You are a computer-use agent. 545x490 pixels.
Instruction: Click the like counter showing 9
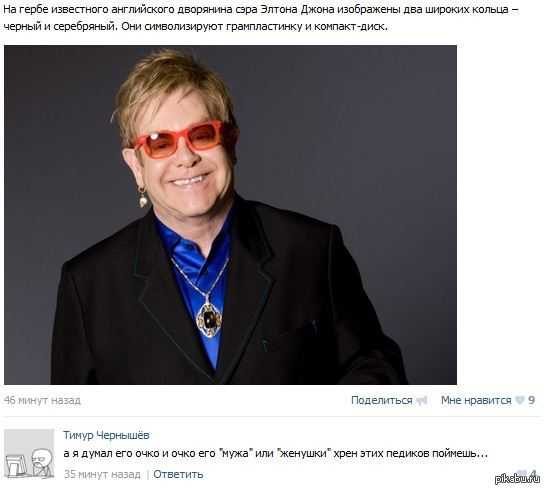(x=531, y=400)
